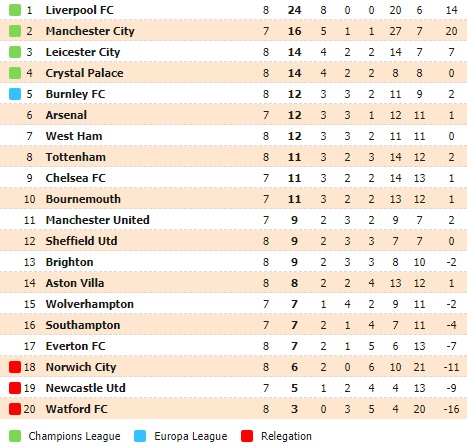Click the blue marker beside Burnley FC

coord(15,94)
